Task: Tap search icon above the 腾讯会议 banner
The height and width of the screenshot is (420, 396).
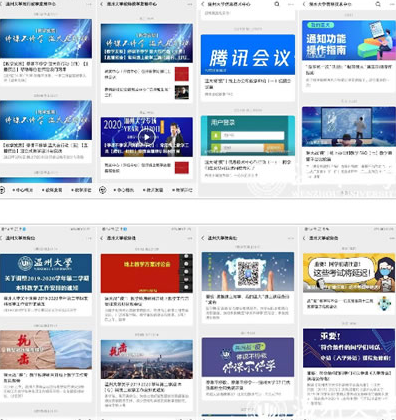Action: (277, 4)
